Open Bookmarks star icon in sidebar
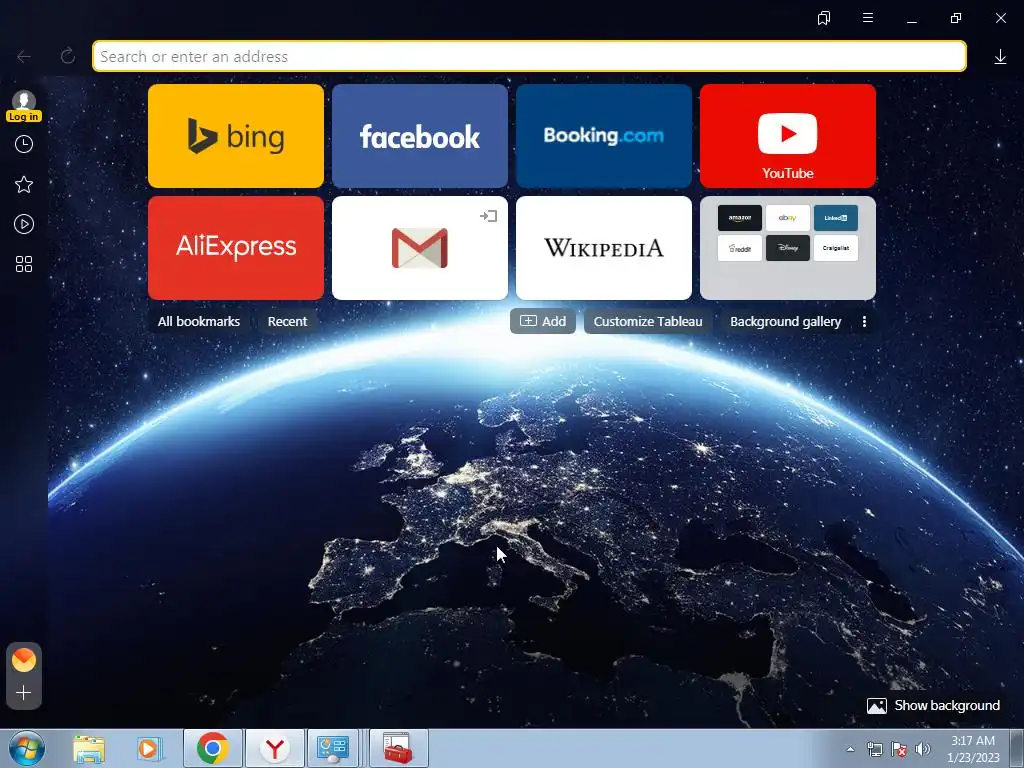 coord(24,184)
